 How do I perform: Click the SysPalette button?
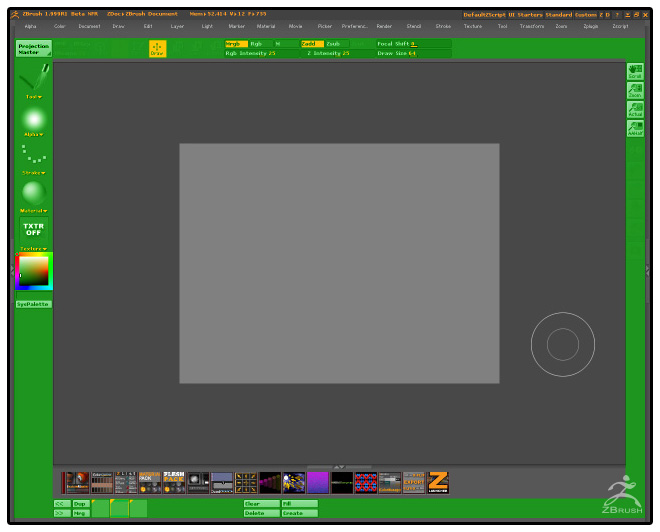pyautogui.click(x=34, y=304)
